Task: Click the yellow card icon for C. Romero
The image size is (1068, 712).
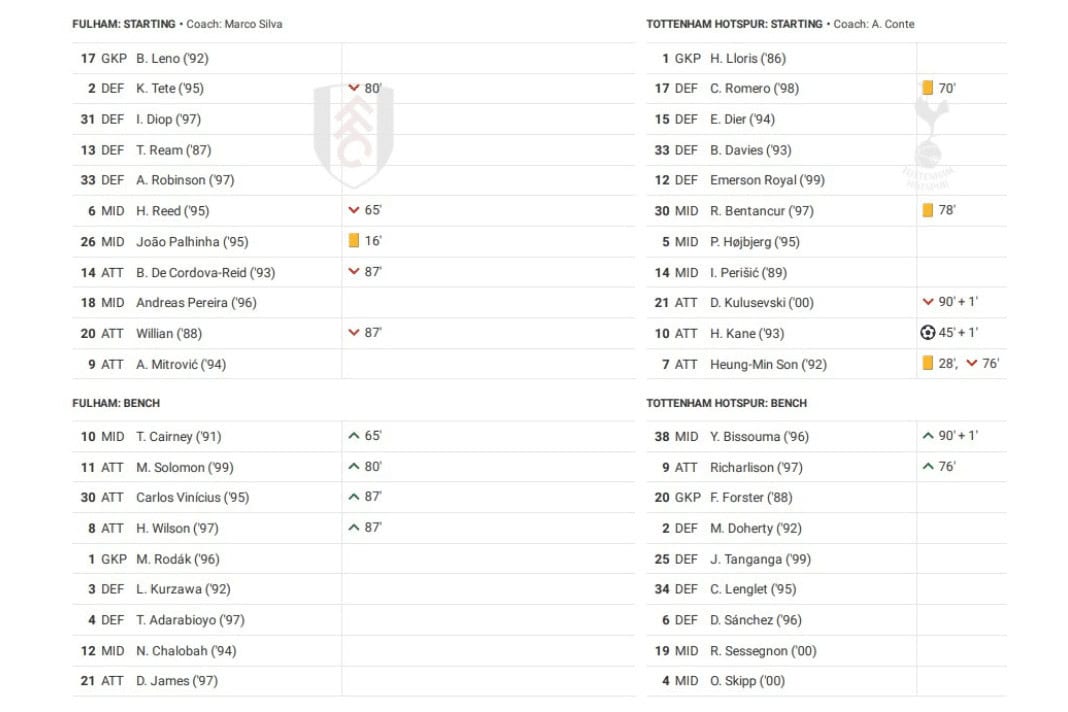Action: (927, 88)
